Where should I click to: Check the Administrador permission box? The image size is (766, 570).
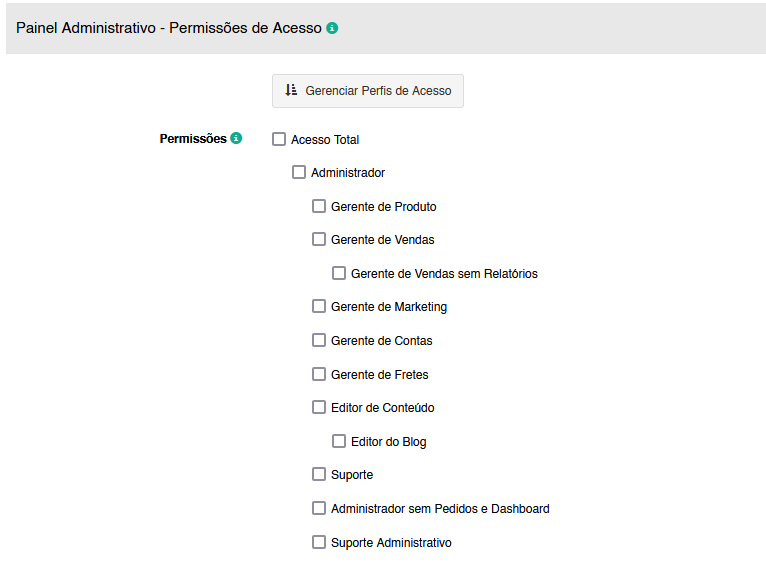[299, 172]
